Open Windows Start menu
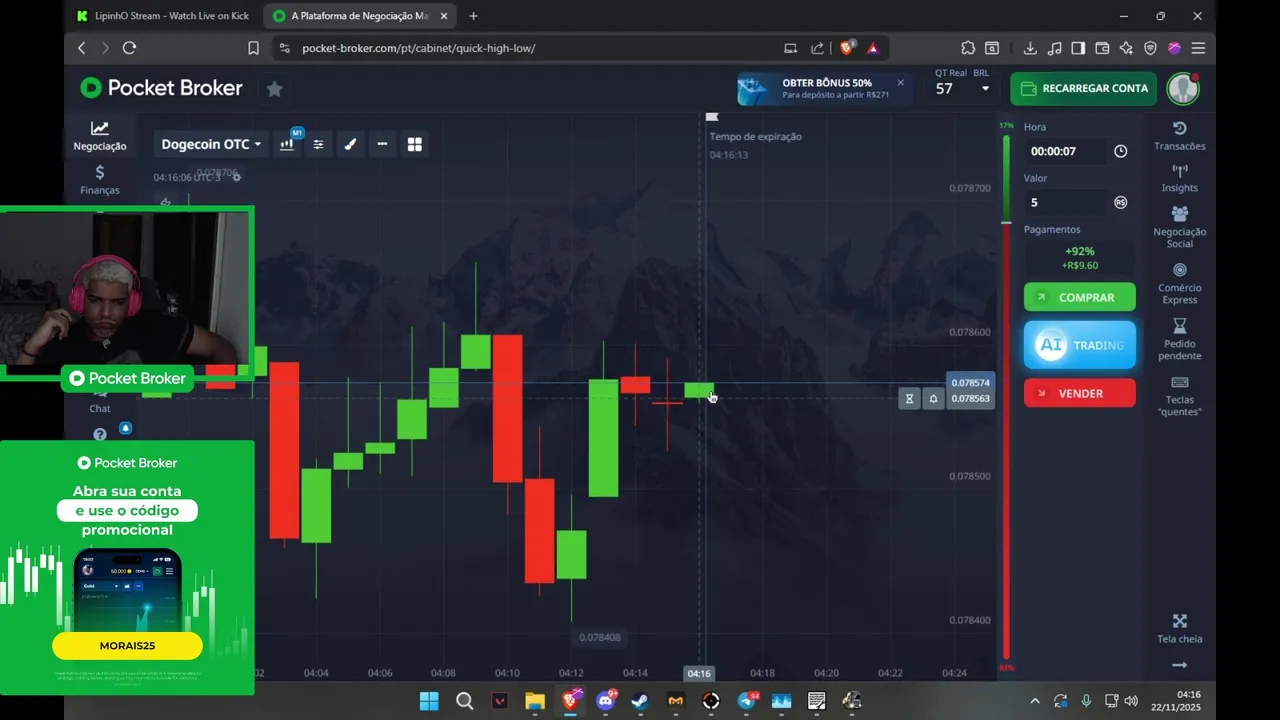The height and width of the screenshot is (720, 1280). 429,701
